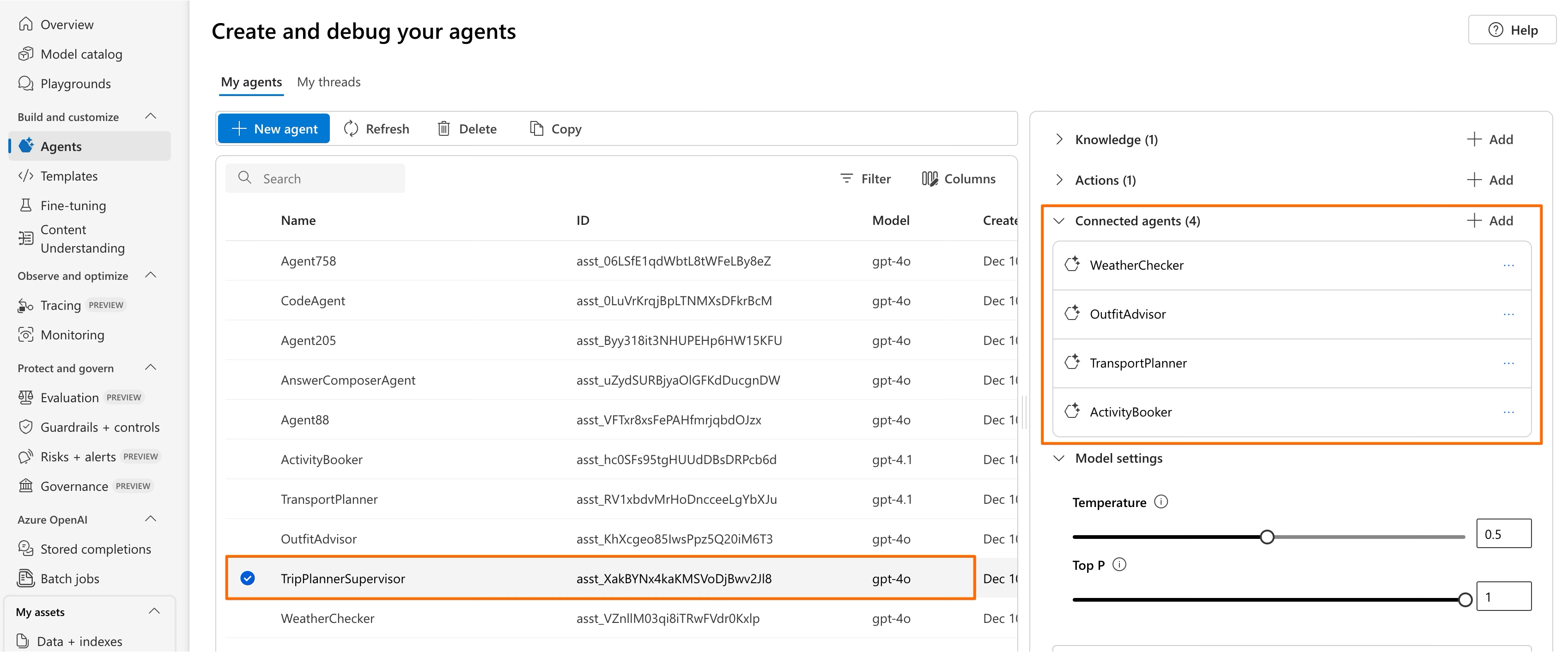1568x652 pixels.
Task: Open the Filter options
Action: (865, 179)
